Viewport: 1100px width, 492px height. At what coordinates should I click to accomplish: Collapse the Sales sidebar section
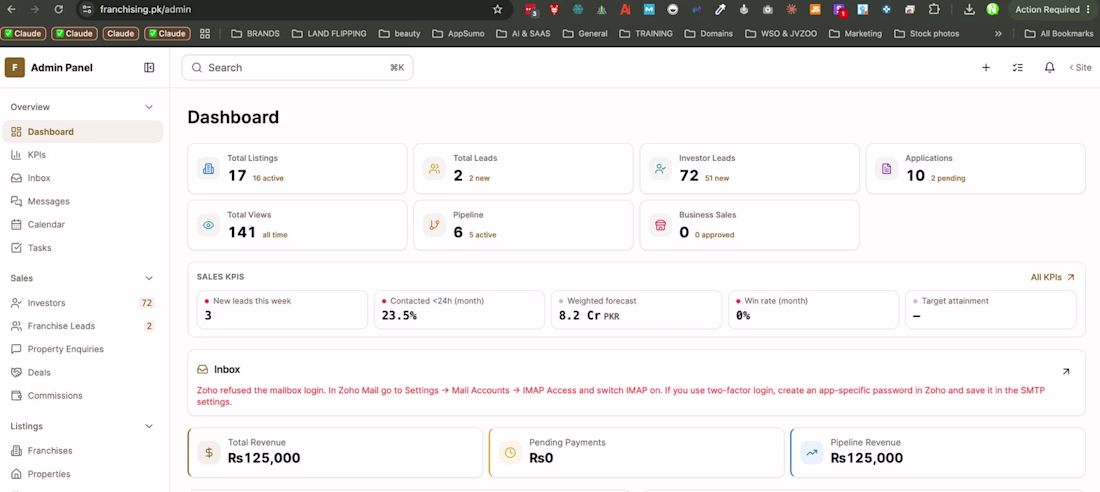coord(149,278)
